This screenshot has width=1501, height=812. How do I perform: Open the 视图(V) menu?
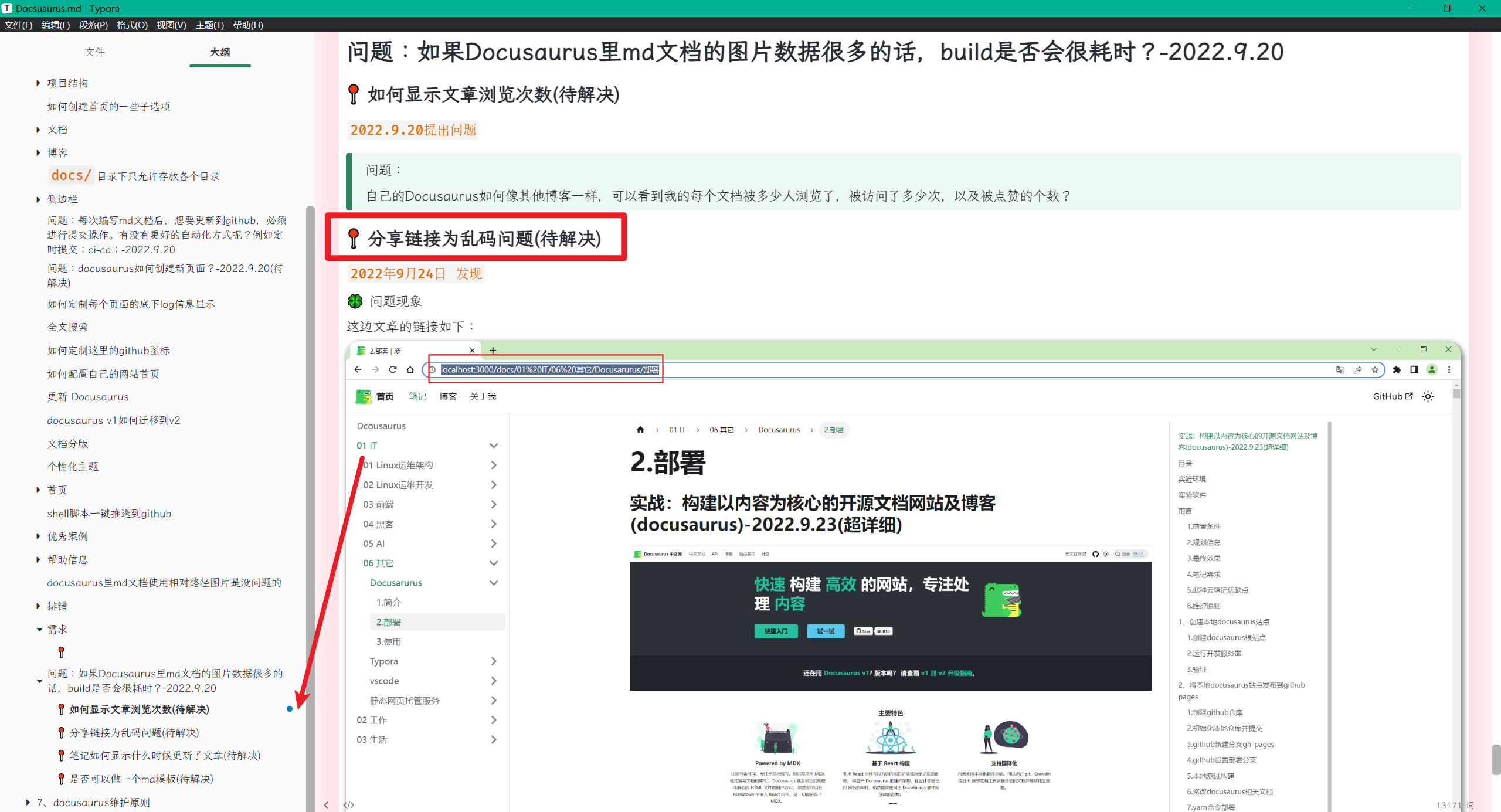click(x=171, y=25)
